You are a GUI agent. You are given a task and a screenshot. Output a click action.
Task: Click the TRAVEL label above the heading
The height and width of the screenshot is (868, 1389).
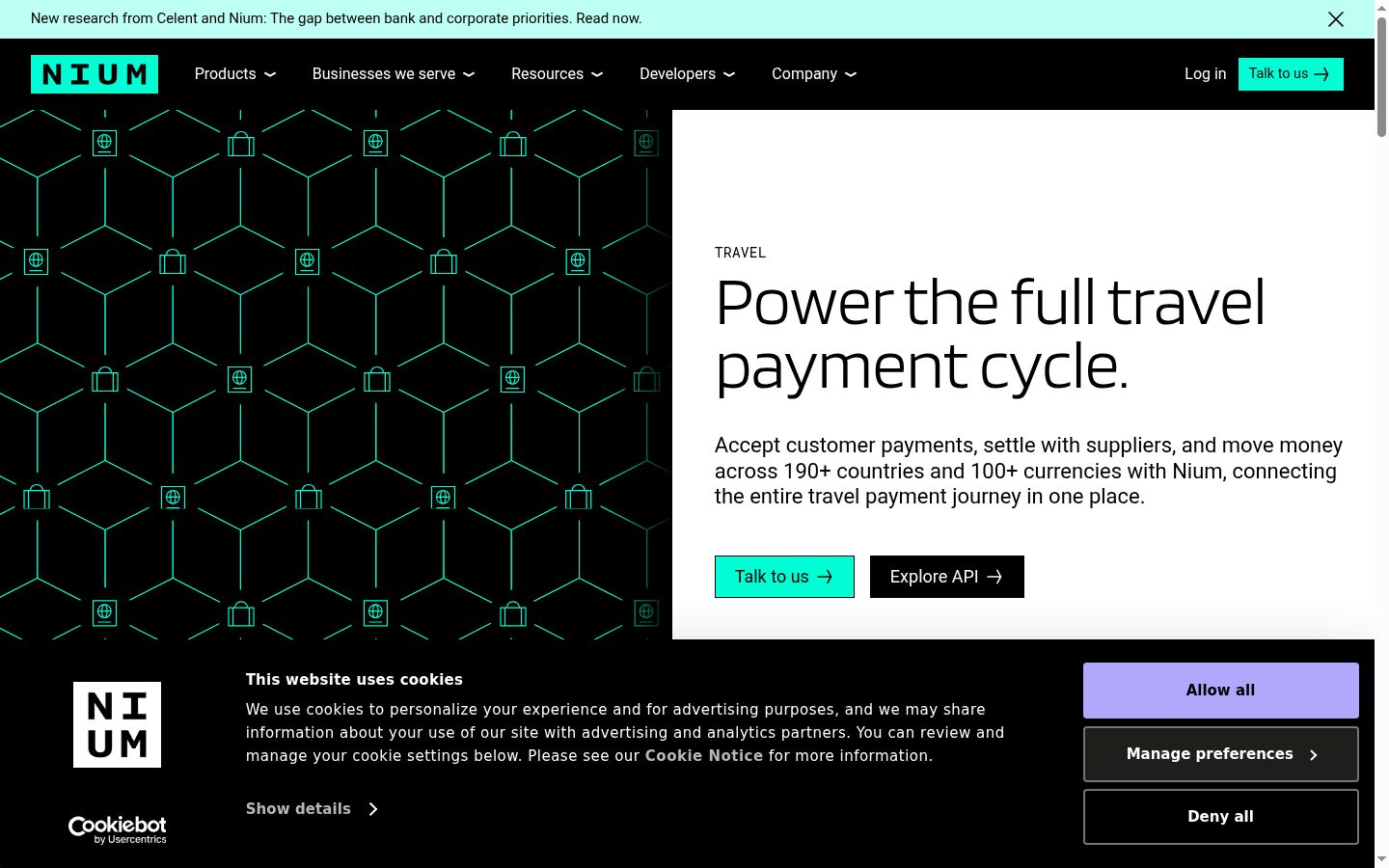741,253
